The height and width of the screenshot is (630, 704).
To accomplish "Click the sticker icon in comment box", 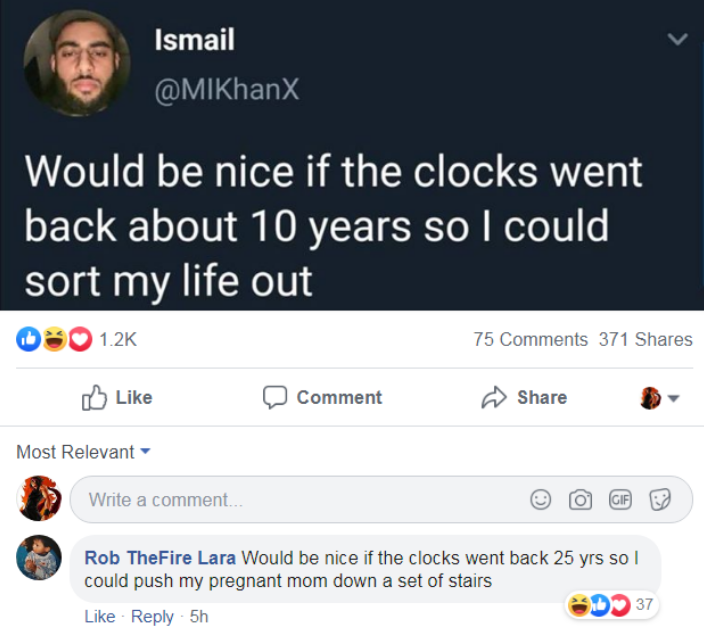I will pos(658,499).
